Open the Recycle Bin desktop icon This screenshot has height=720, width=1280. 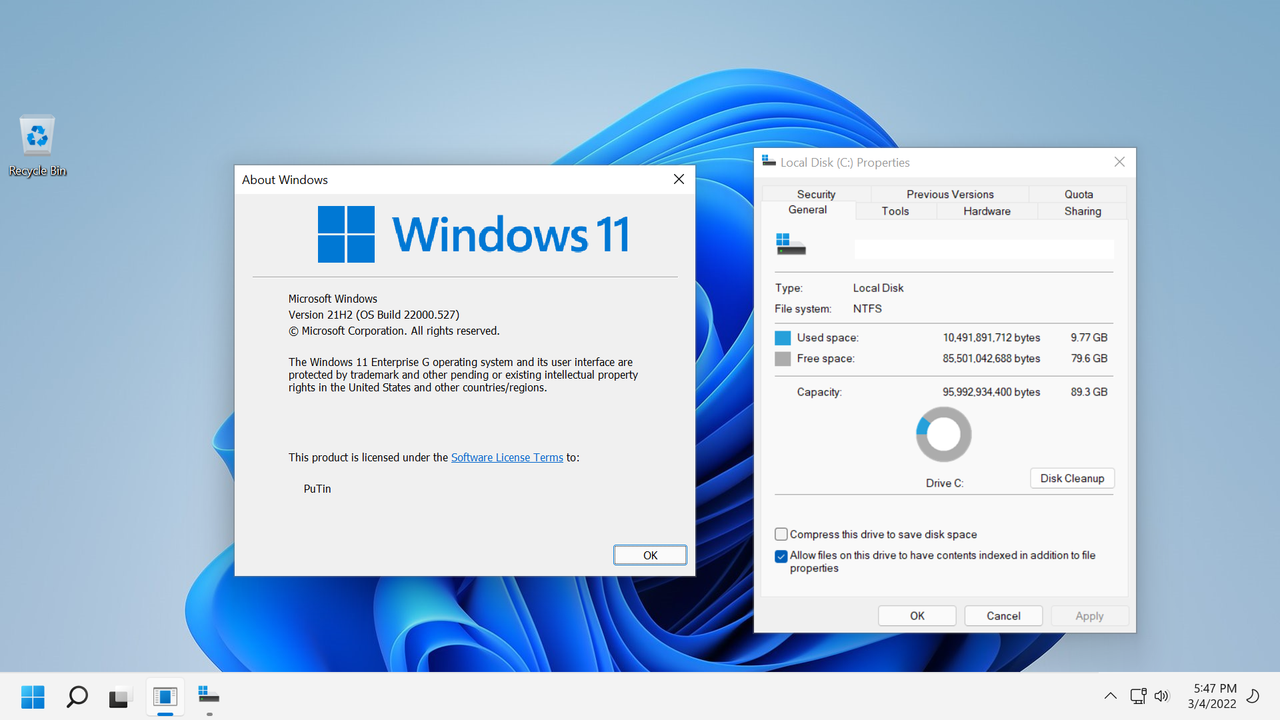(37, 146)
